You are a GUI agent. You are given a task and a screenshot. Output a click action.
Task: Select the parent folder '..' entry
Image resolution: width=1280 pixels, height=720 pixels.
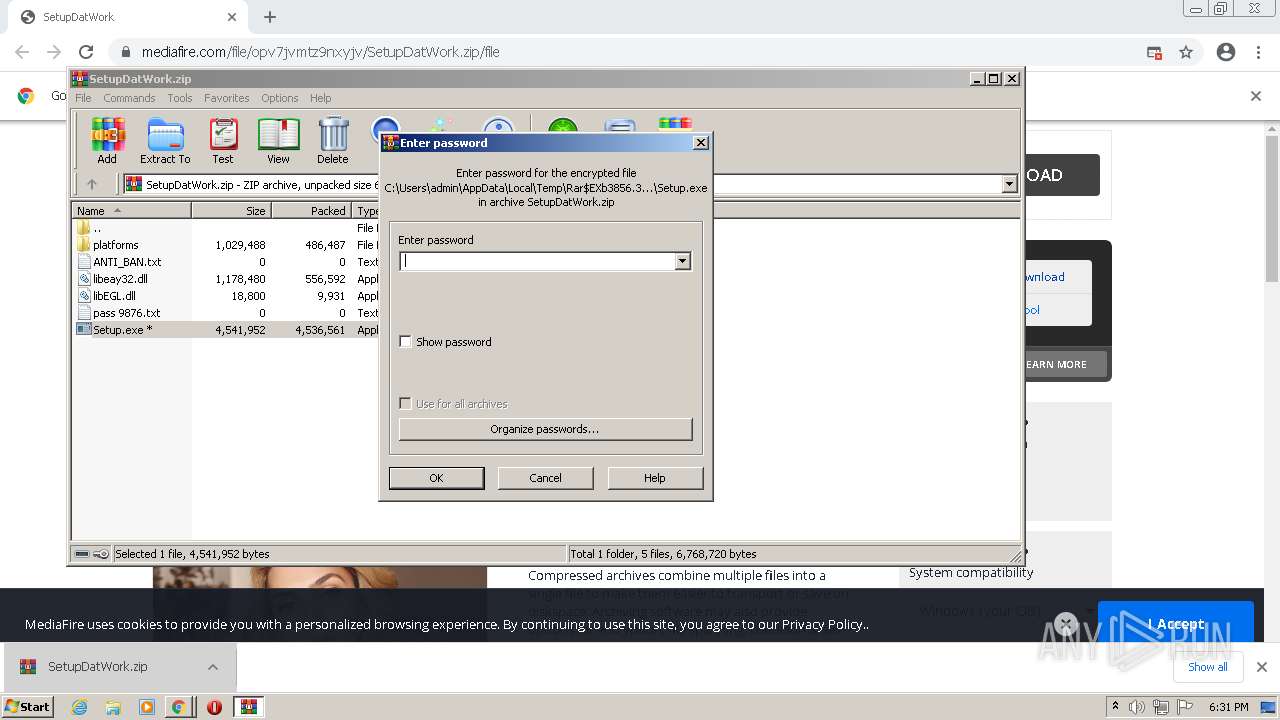[96, 228]
